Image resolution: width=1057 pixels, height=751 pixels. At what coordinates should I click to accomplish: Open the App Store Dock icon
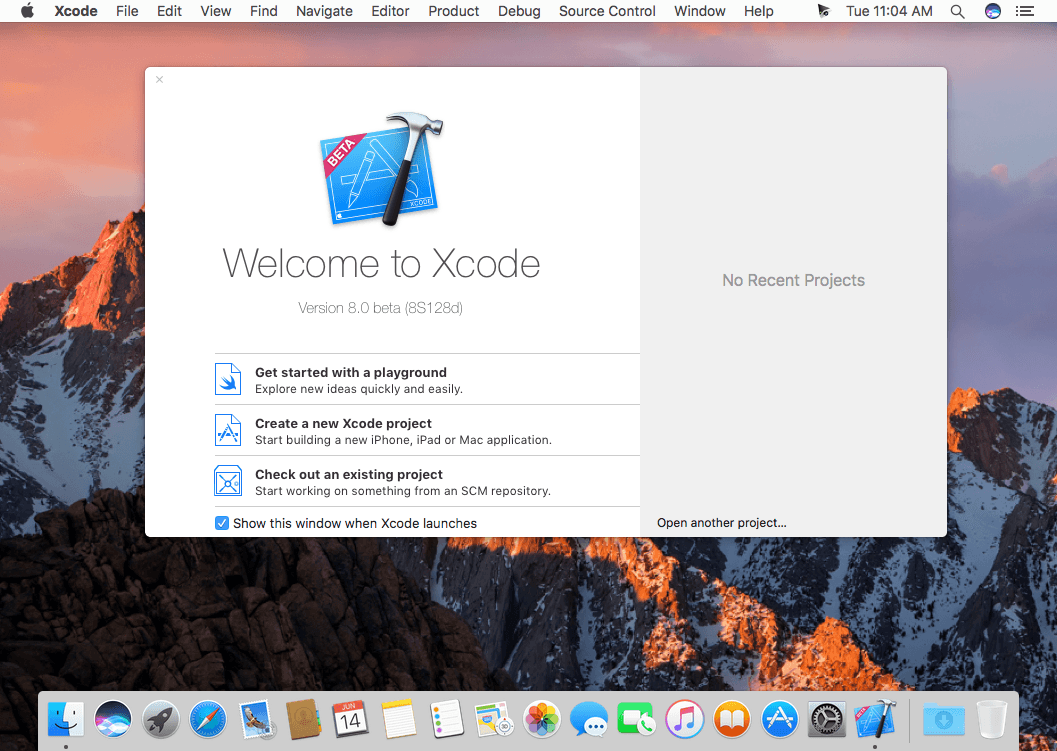(x=779, y=719)
